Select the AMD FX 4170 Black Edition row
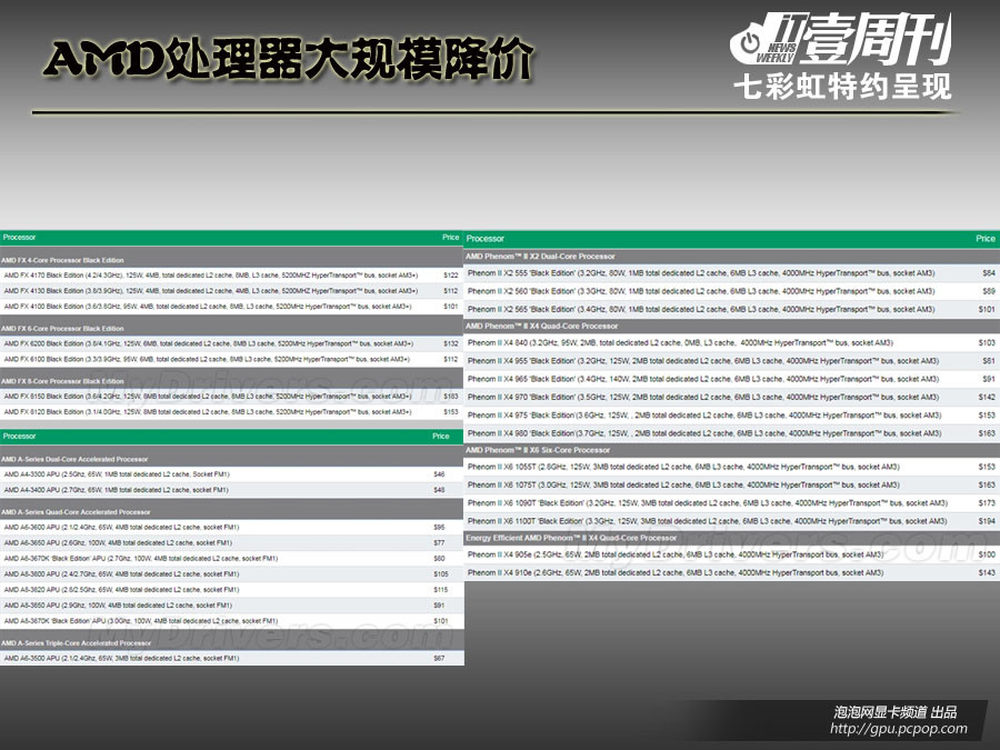This screenshot has height=750, width=1000. click(232, 276)
